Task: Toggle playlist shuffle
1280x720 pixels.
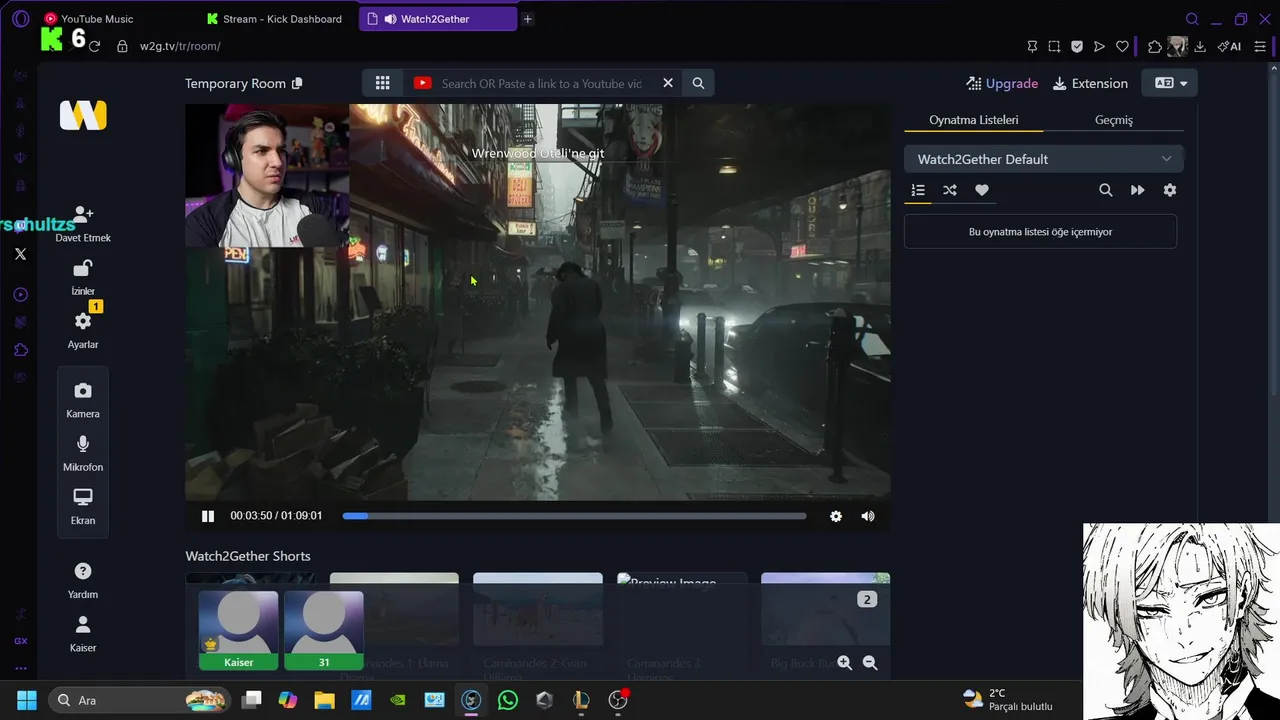Action: click(950, 190)
